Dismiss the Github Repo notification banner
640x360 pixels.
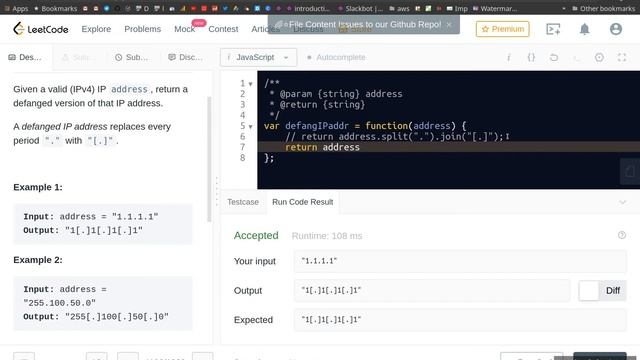[449, 24]
